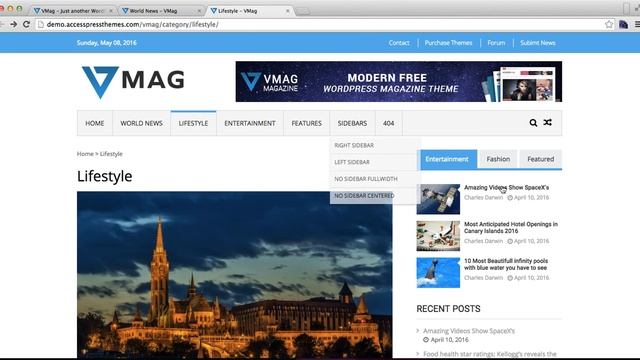This screenshot has width=640, height=360.
Task: Bookmark page with the star icon
Action: (x=609, y=24)
